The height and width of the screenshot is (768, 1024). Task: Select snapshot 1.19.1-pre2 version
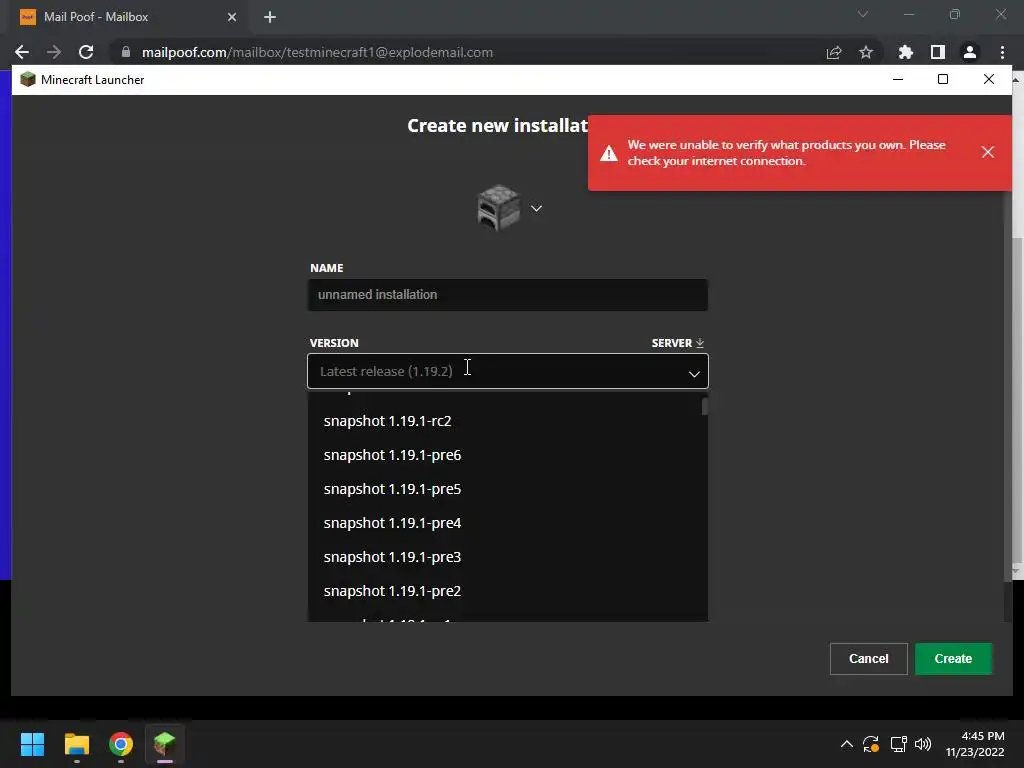[507, 590]
